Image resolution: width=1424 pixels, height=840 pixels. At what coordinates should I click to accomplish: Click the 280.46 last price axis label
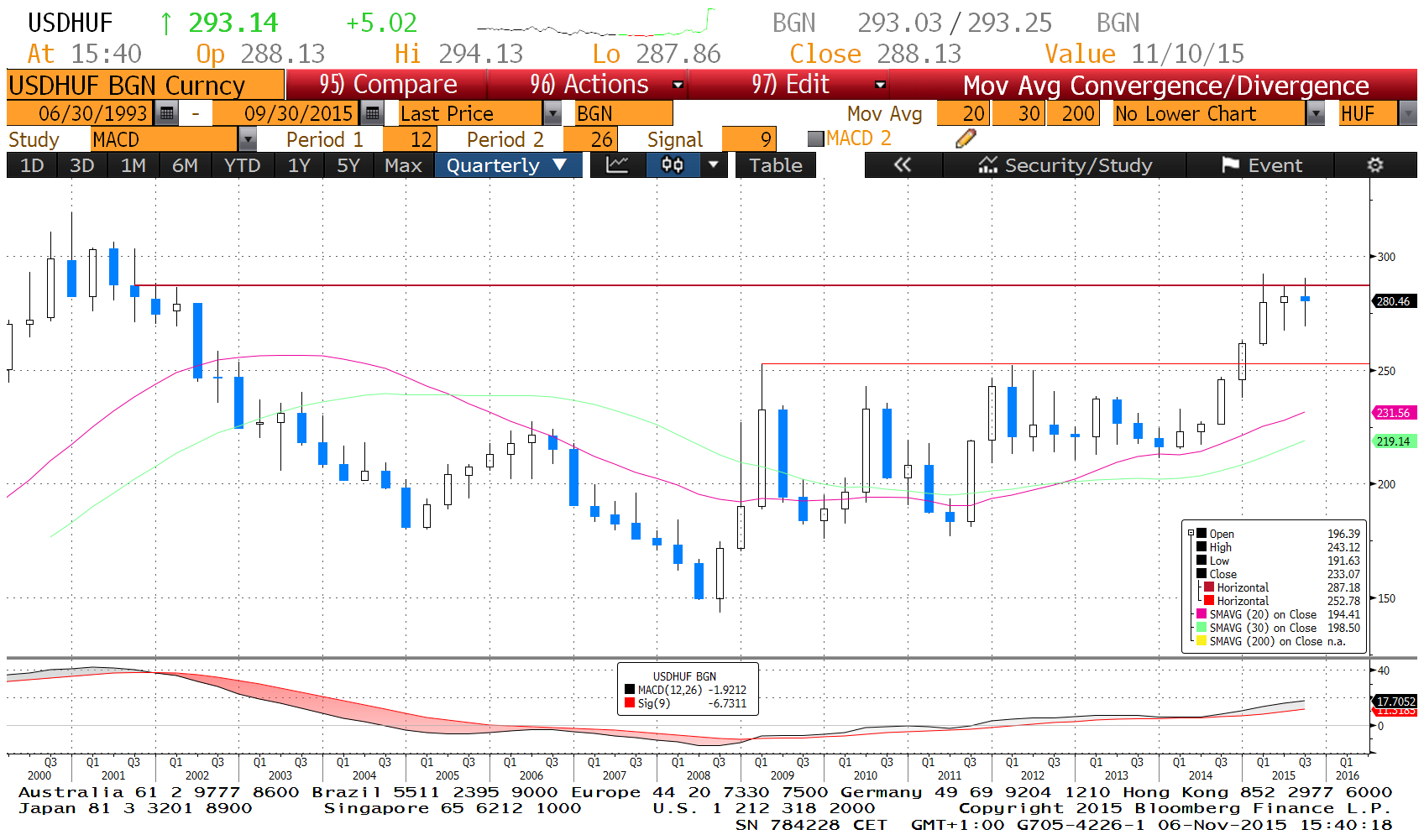[1394, 301]
